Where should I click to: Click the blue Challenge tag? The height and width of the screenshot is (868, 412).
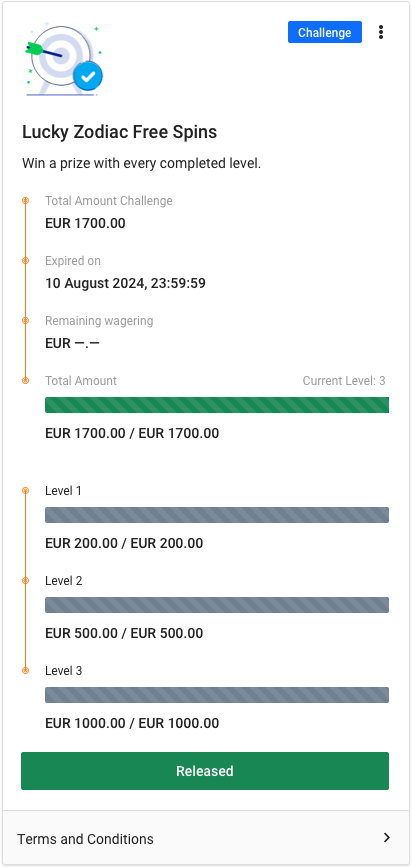point(325,32)
